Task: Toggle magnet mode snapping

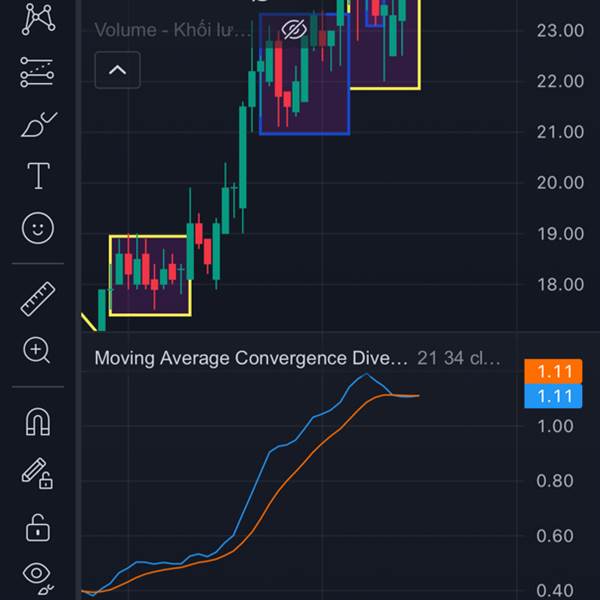Action: click(38, 421)
